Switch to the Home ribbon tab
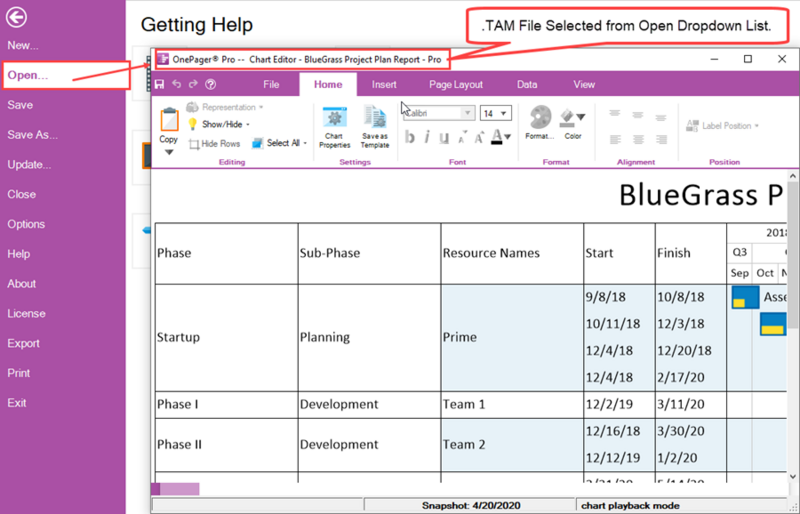 click(328, 85)
